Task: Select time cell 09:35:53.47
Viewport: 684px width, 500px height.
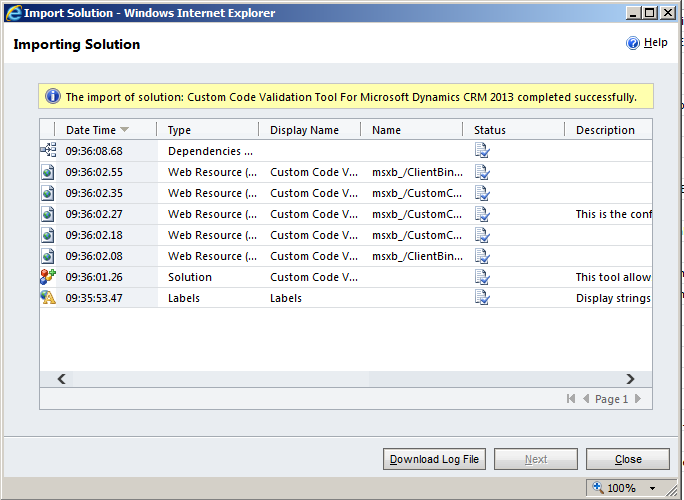Action: [x=94, y=298]
